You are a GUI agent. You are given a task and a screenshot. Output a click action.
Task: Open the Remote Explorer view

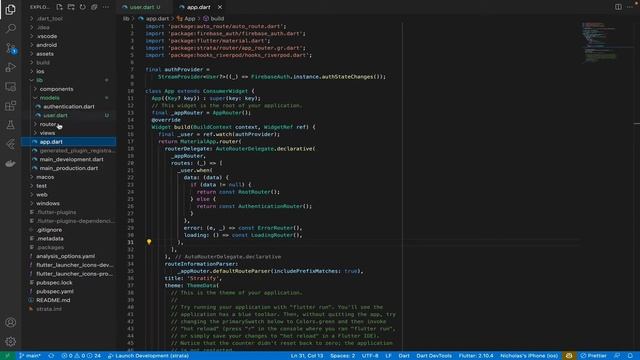click(11, 87)
